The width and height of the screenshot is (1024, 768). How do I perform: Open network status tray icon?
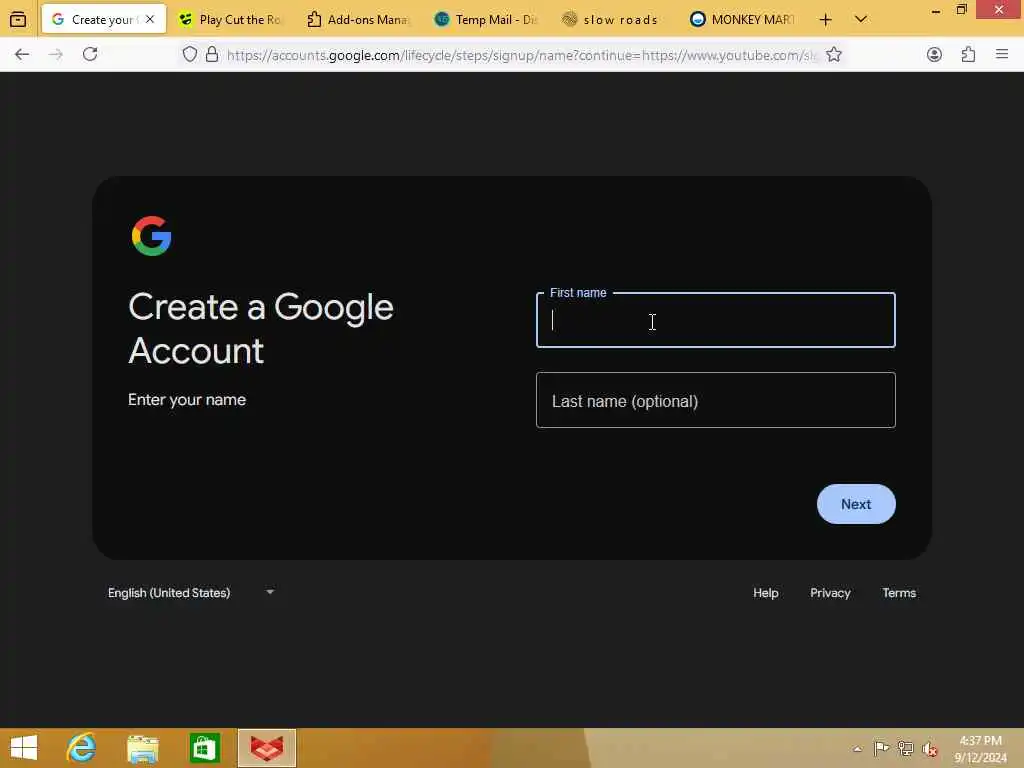[905, 748]
